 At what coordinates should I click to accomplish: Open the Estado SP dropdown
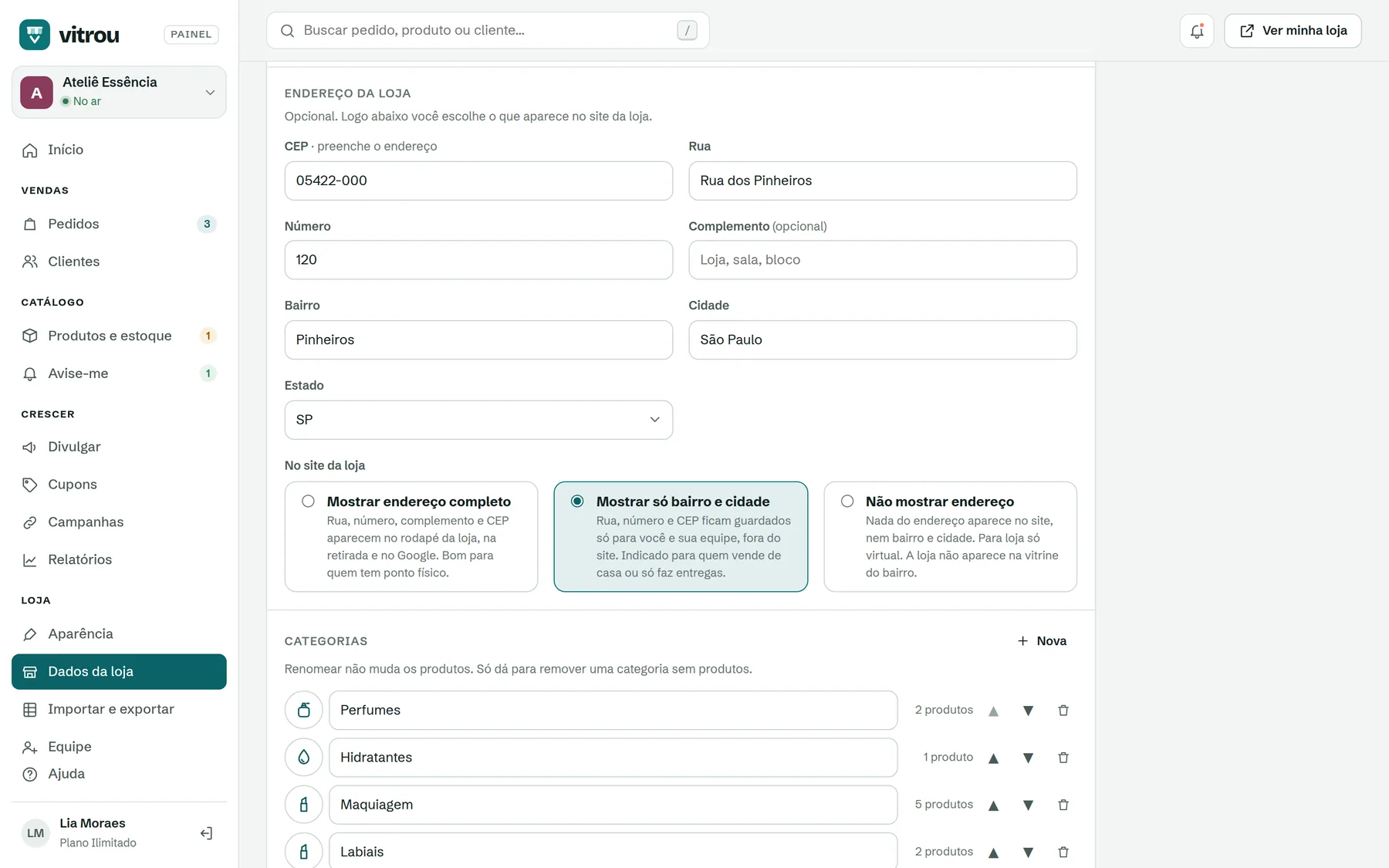tap(478, 420)
